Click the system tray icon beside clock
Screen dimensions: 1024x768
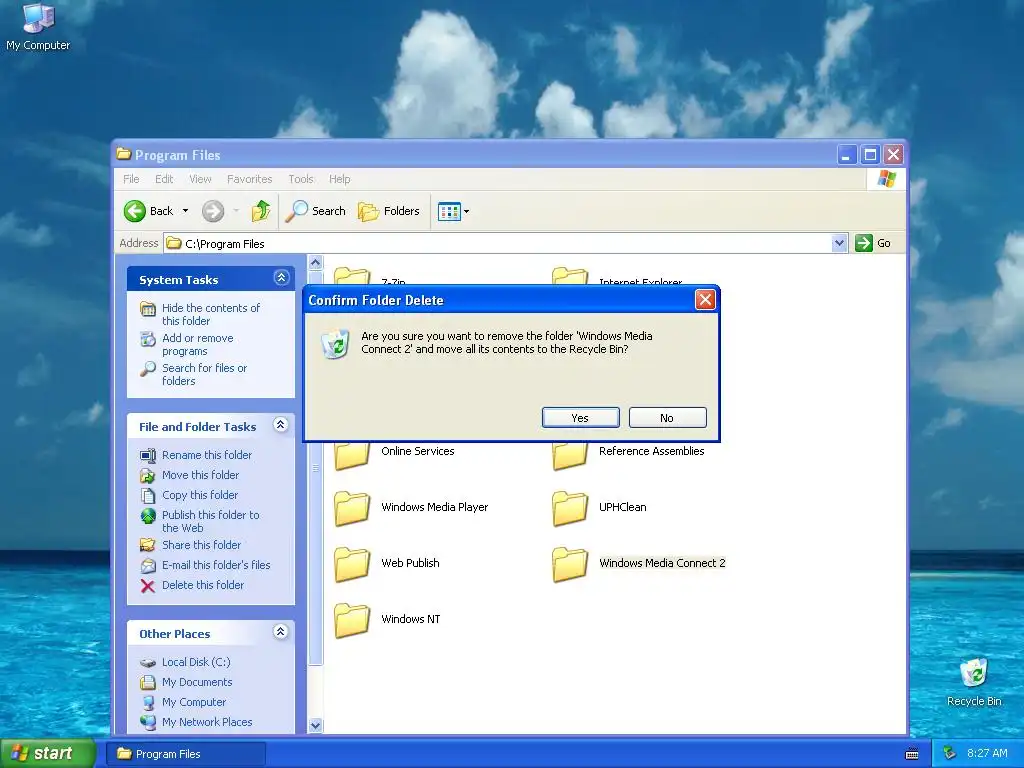[x=950, y=754]
